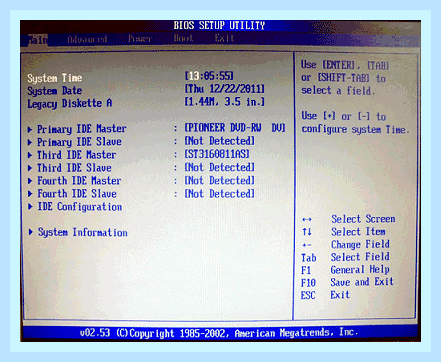This screenshot has height=362, width=441.
Task: Open the Exit tab
Action: click(224, 38)
